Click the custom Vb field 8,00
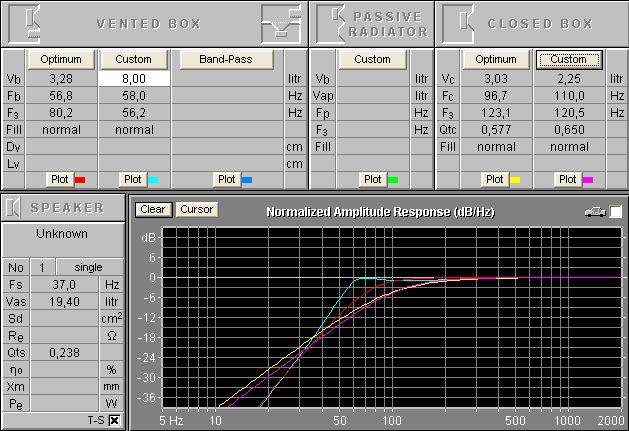The width and height of the screenshot is (629, 431). point(134,79)
